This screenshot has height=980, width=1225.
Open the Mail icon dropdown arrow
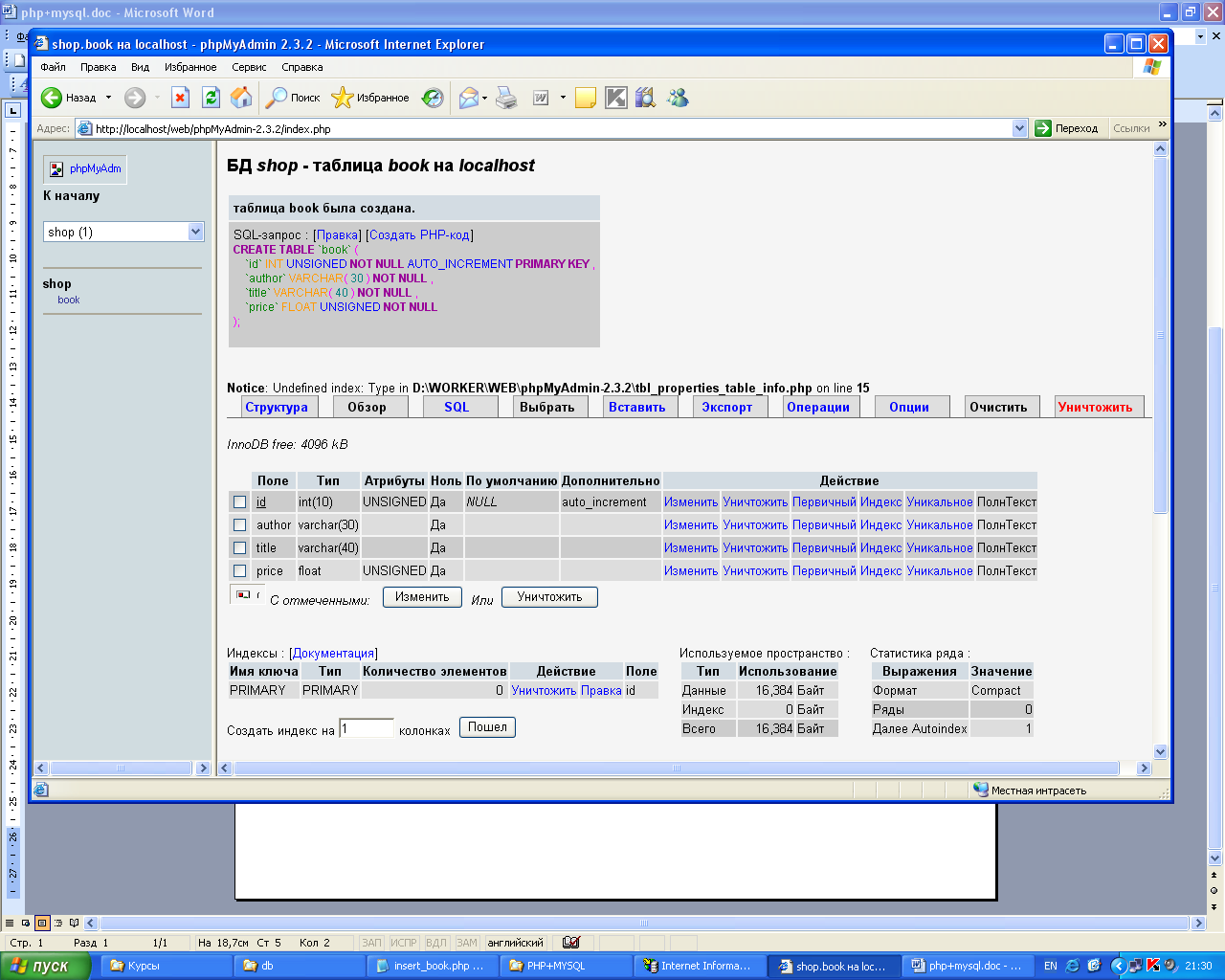click(x=484, y=98)
